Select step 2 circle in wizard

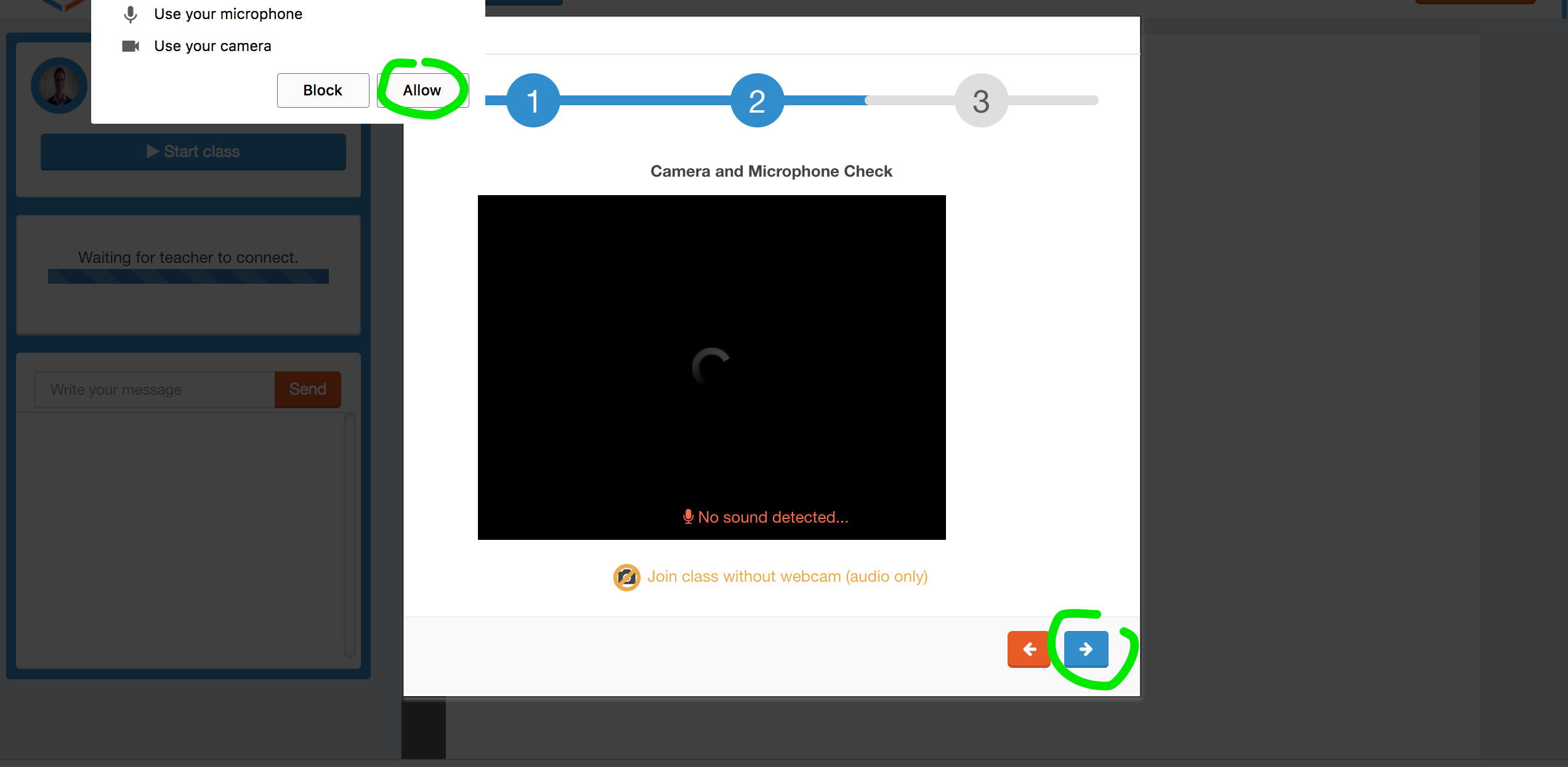pyautogui.click(x=757, y=100)
